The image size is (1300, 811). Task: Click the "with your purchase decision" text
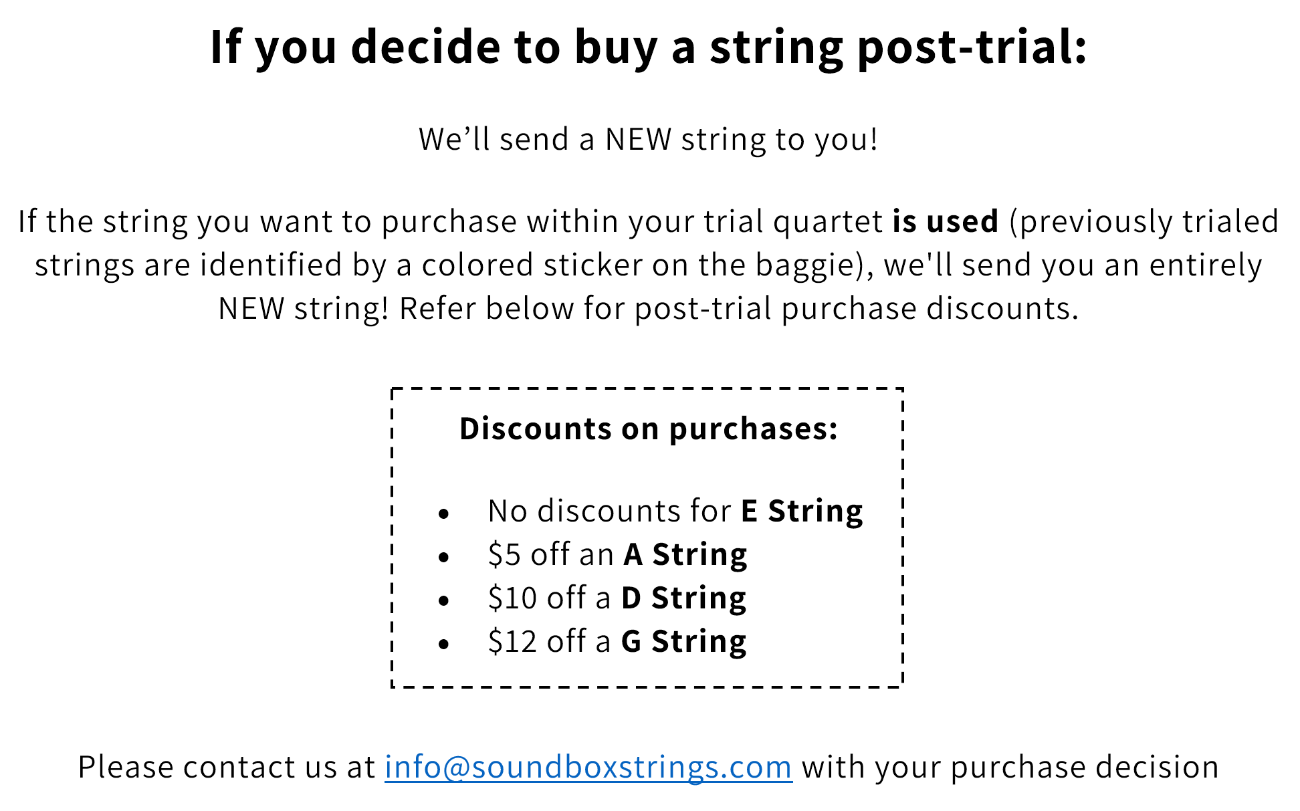click(x=1010, y=767)
